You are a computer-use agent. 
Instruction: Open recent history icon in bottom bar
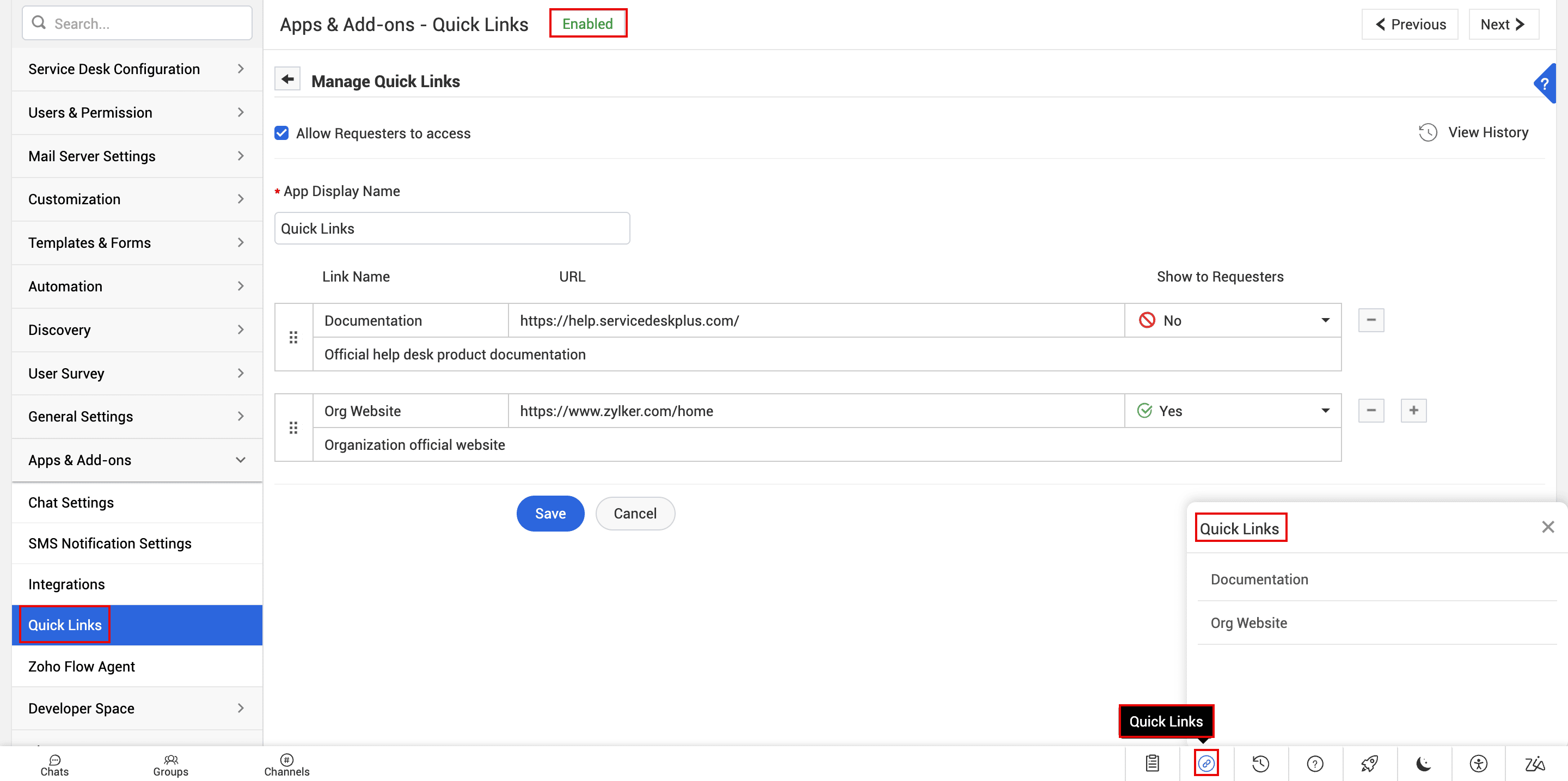click(1260, 764)
